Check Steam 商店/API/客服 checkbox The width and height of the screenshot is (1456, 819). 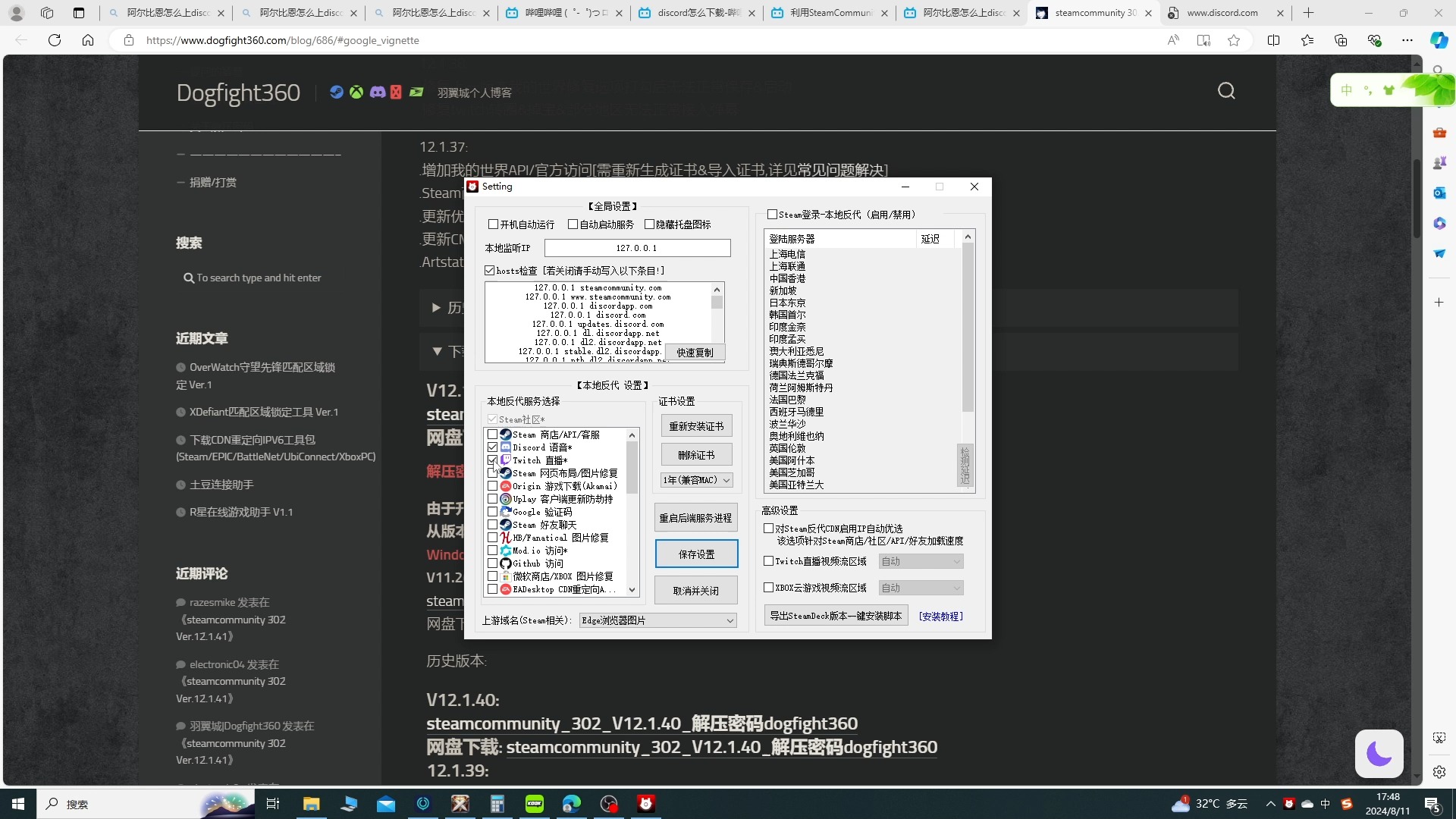[x=493, y=435]
